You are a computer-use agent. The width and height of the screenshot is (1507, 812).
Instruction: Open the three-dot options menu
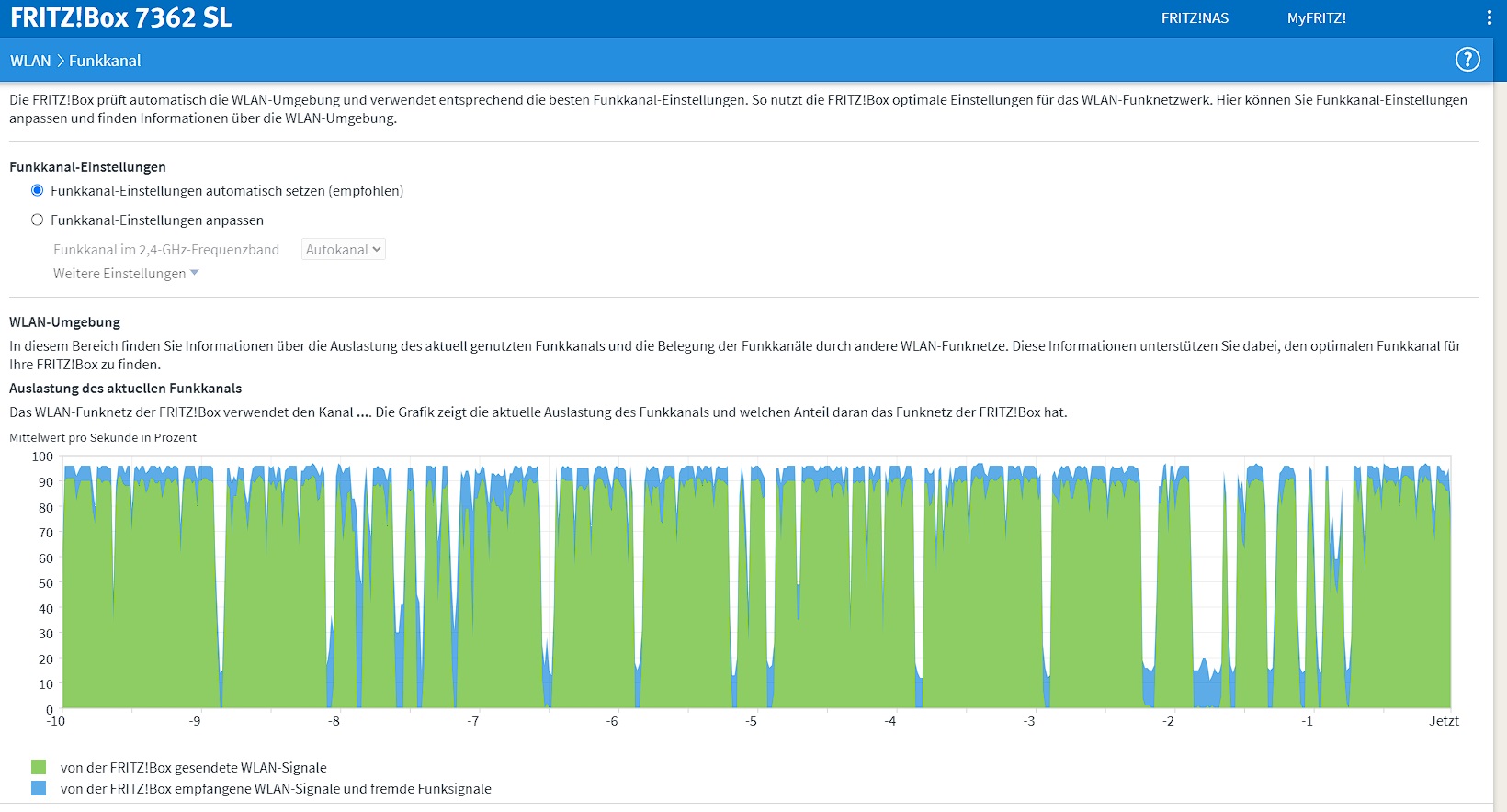[1489, 17]
